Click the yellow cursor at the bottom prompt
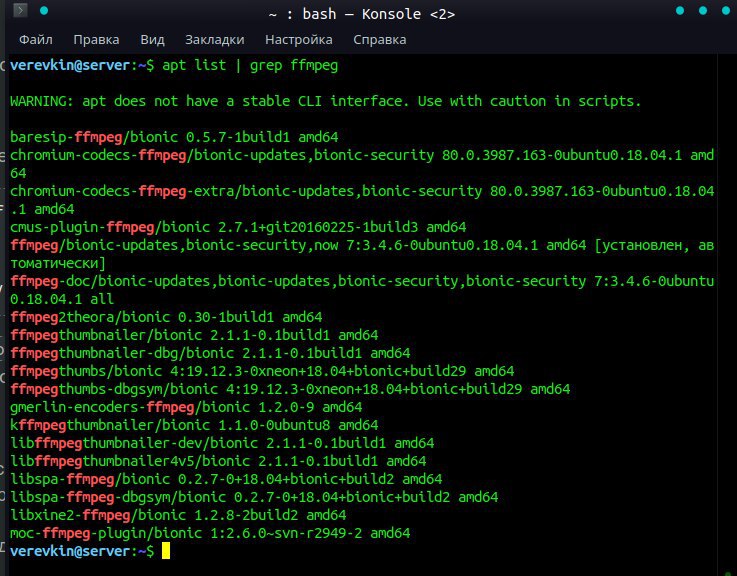737x576 pixels. (166, 551)
